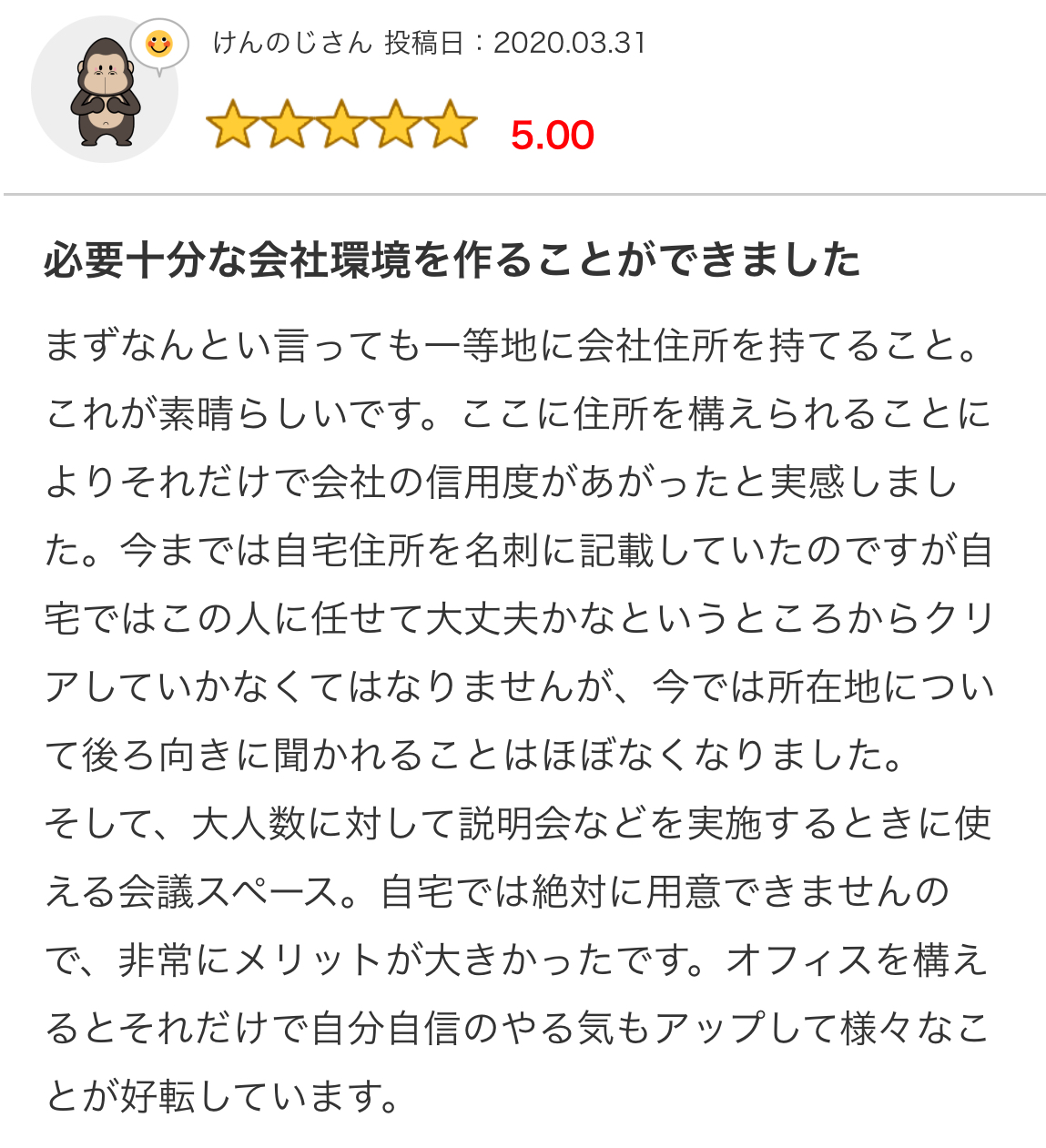1046x1148 pixels.
Task: Open the reviewer name けんのじさん
Action: [x=292, y=43]
